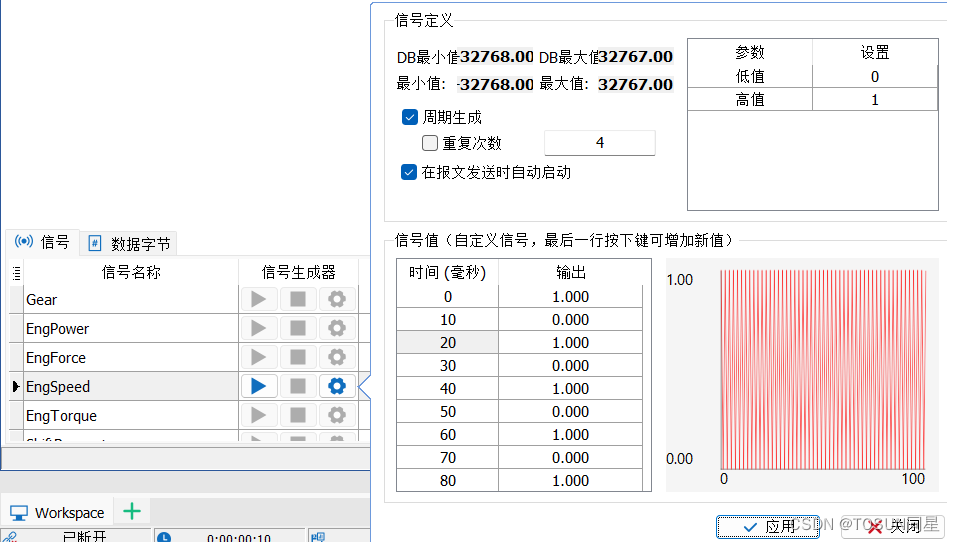Viewport: 955px width, 542px height.
Task: Select time cell 80 in signal table
Action: (x=448, y=480)
